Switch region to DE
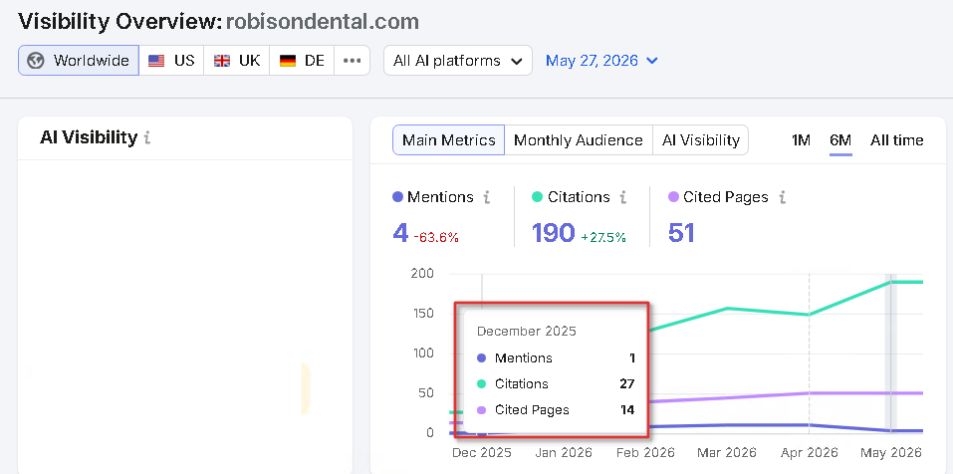The width and height of the screenshot is (953, 474). click(301, 61)
